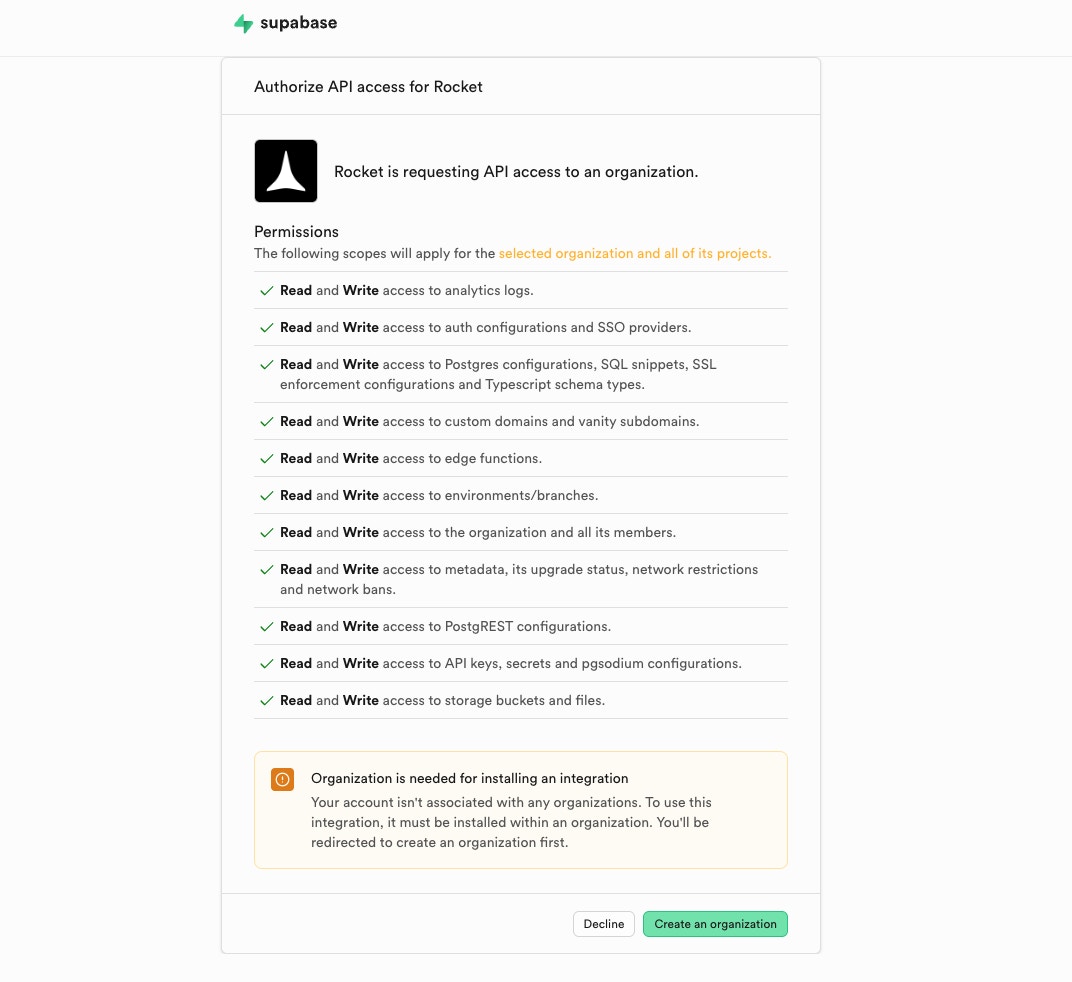Click the checkmark beside the metadata scope
Screen dimensions: 1072x982
[x=266, y=569]
